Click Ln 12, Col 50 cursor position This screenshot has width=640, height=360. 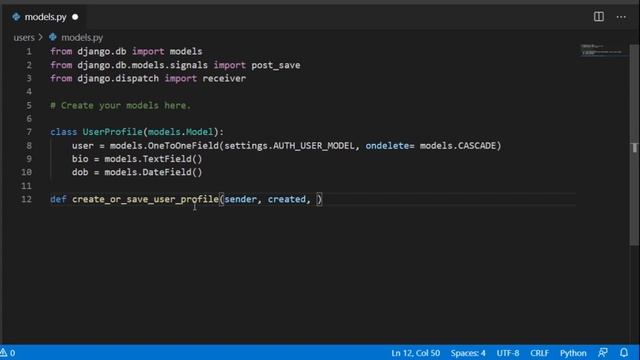[416, 353]
